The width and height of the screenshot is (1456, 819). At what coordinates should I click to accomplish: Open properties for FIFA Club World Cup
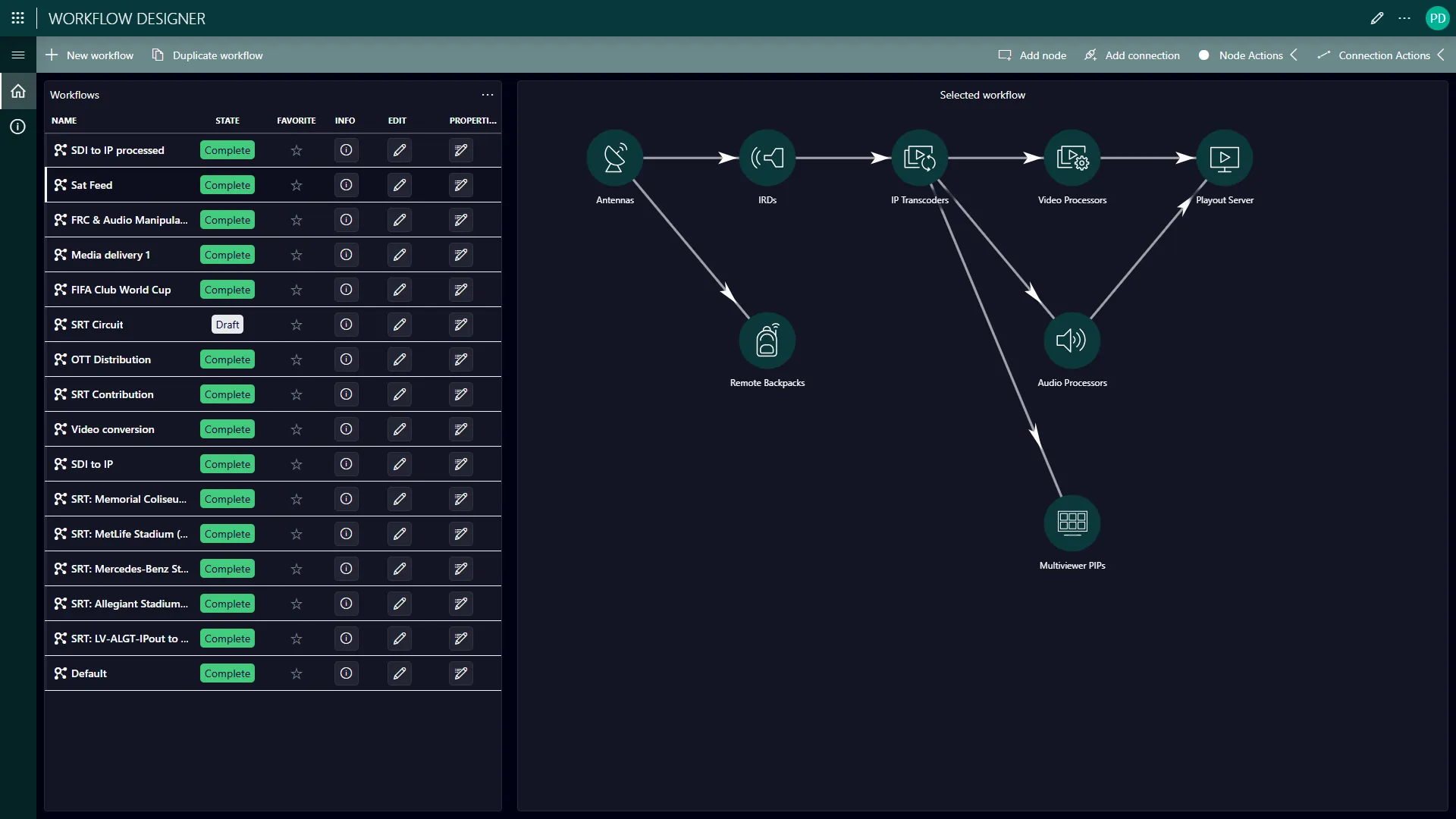[x=461, y=290]
